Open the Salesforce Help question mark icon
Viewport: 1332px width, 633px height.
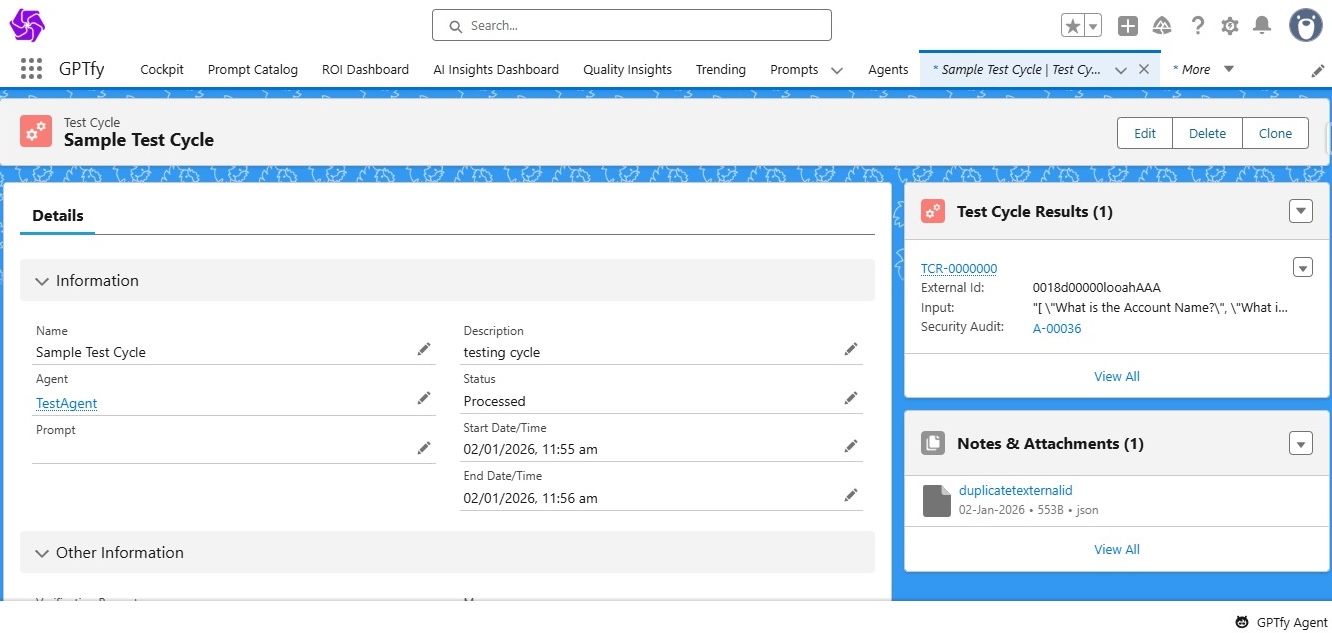[1197, 26]
